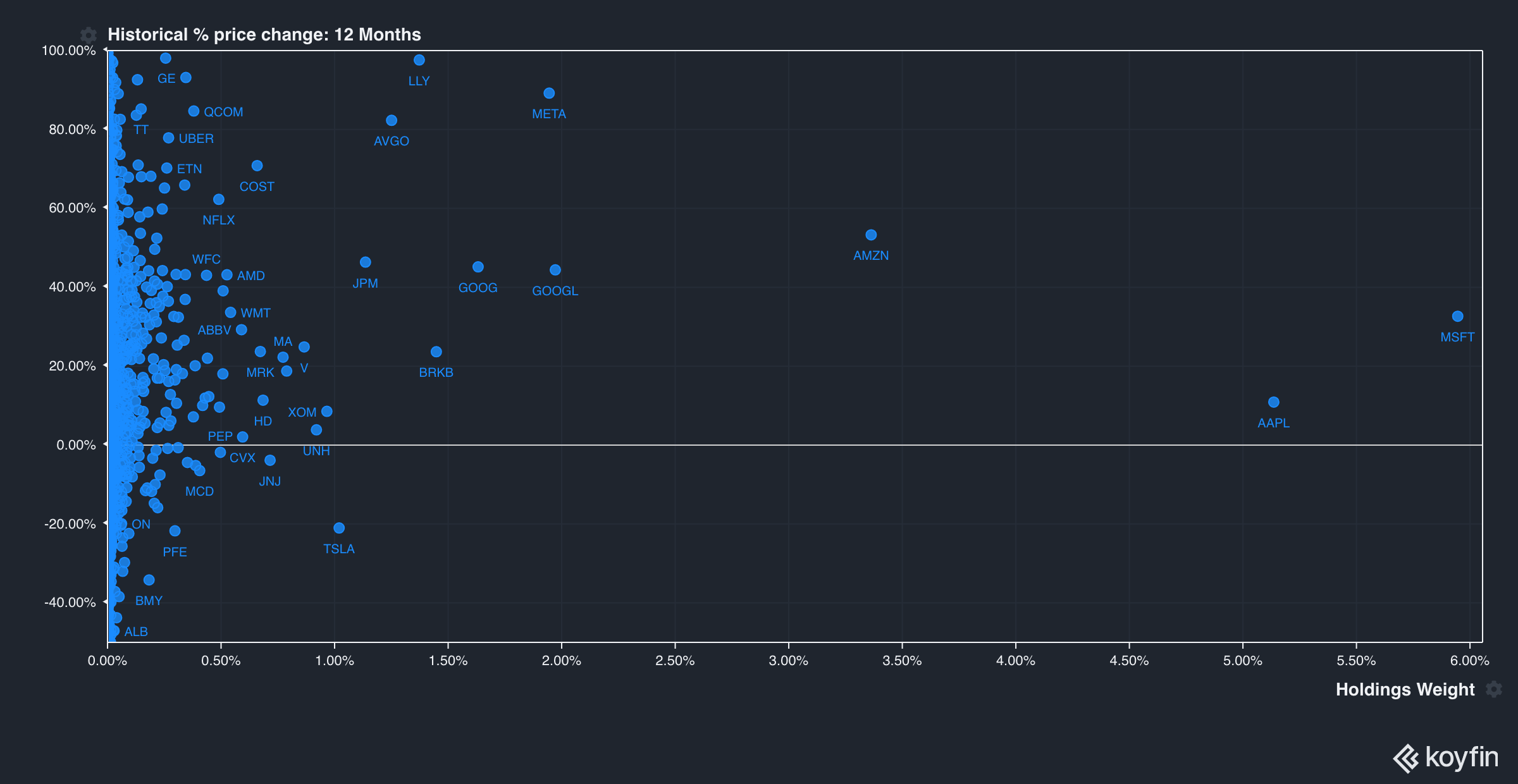1518x784 pixels.
Task: Click the BMY scatter dot
Action: click(149, 580)
